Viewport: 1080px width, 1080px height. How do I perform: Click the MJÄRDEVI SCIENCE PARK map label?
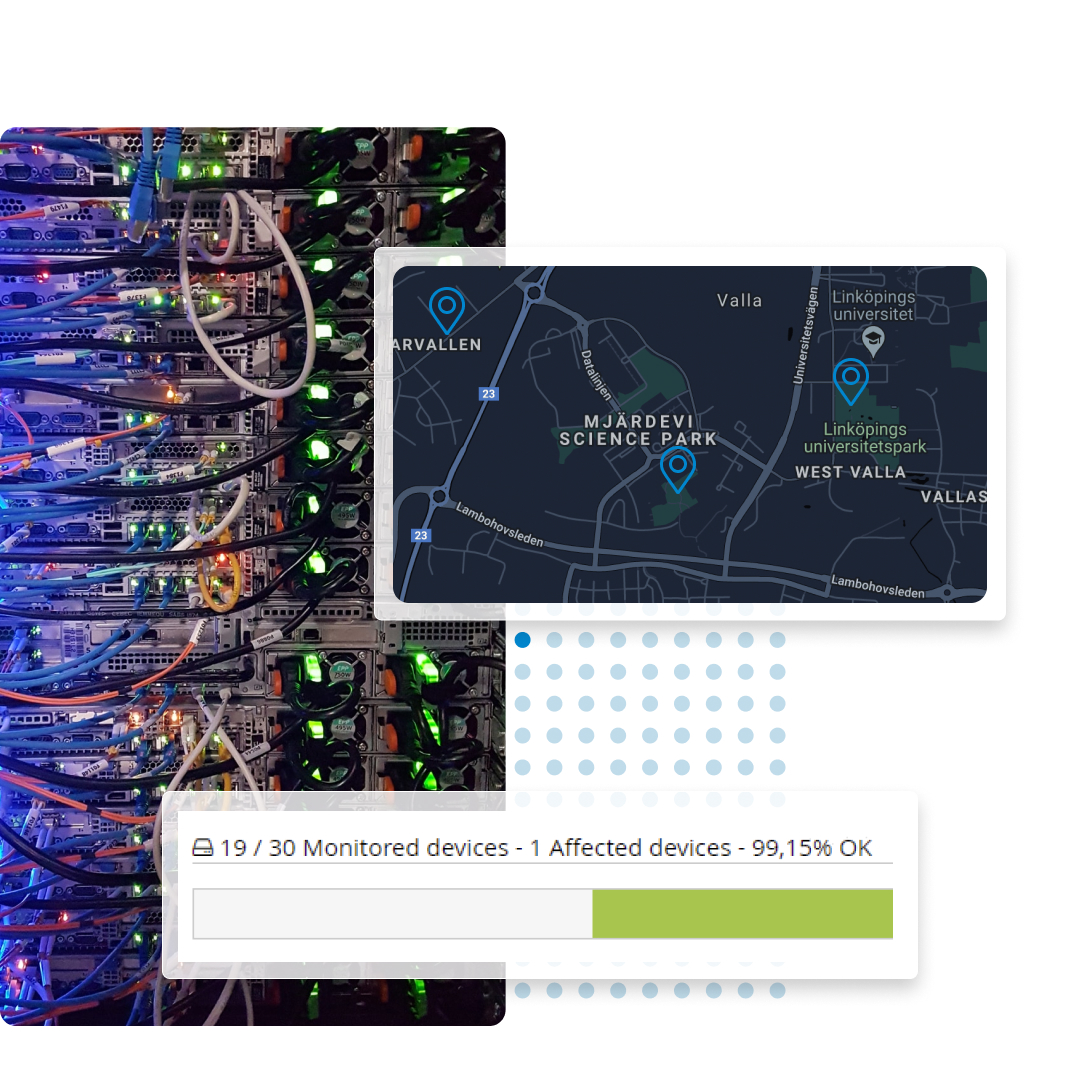click(640, 430)
